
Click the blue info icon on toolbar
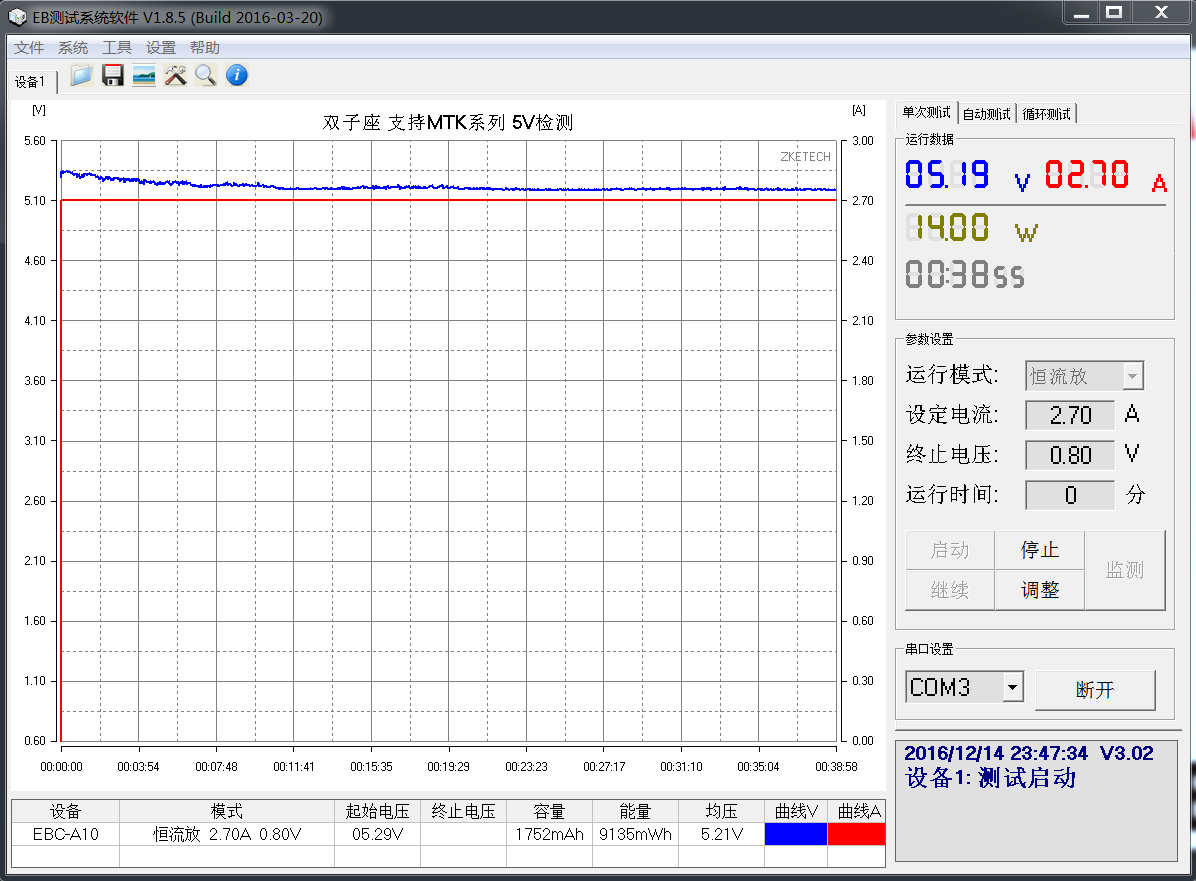pyautogui.click(x=236, y=75)
